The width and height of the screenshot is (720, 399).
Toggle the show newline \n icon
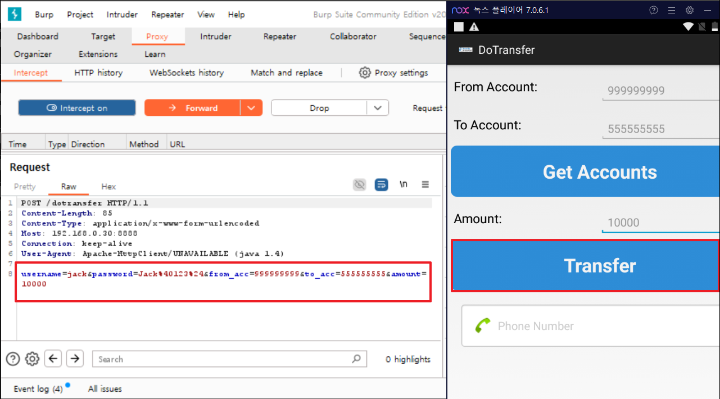(403, 184)
